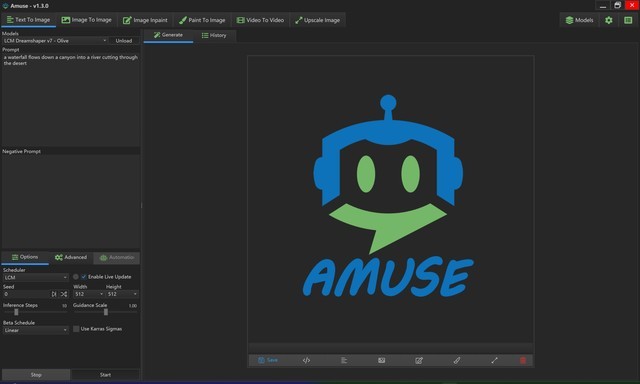Screen dimensions: 640x384
Task: Adjust the Inference Steps slider handle
Action: coord(16,312)
